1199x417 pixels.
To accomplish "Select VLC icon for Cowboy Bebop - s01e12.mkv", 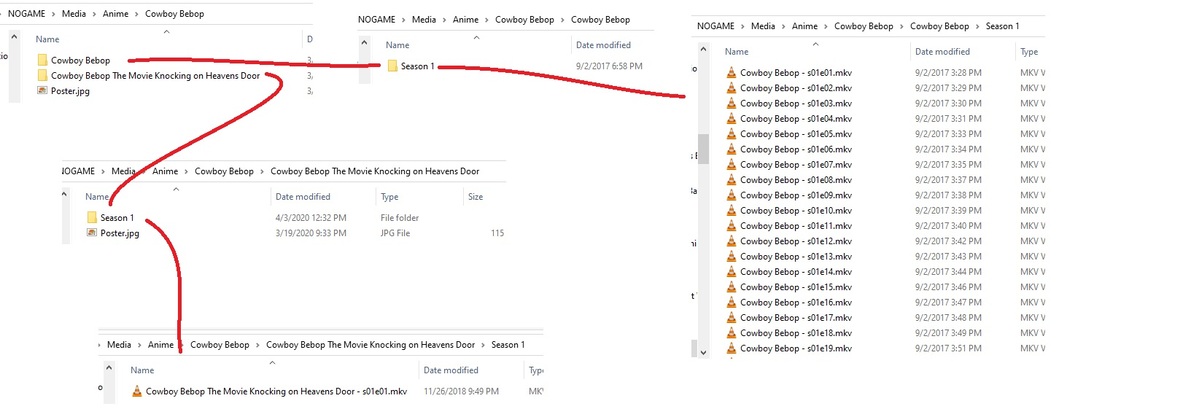I will 732,241.
